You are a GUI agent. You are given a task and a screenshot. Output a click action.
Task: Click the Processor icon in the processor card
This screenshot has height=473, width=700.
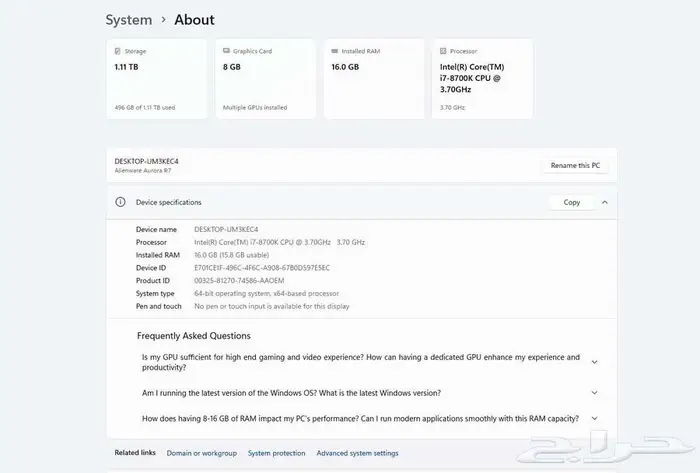click(x=443, y=51)
